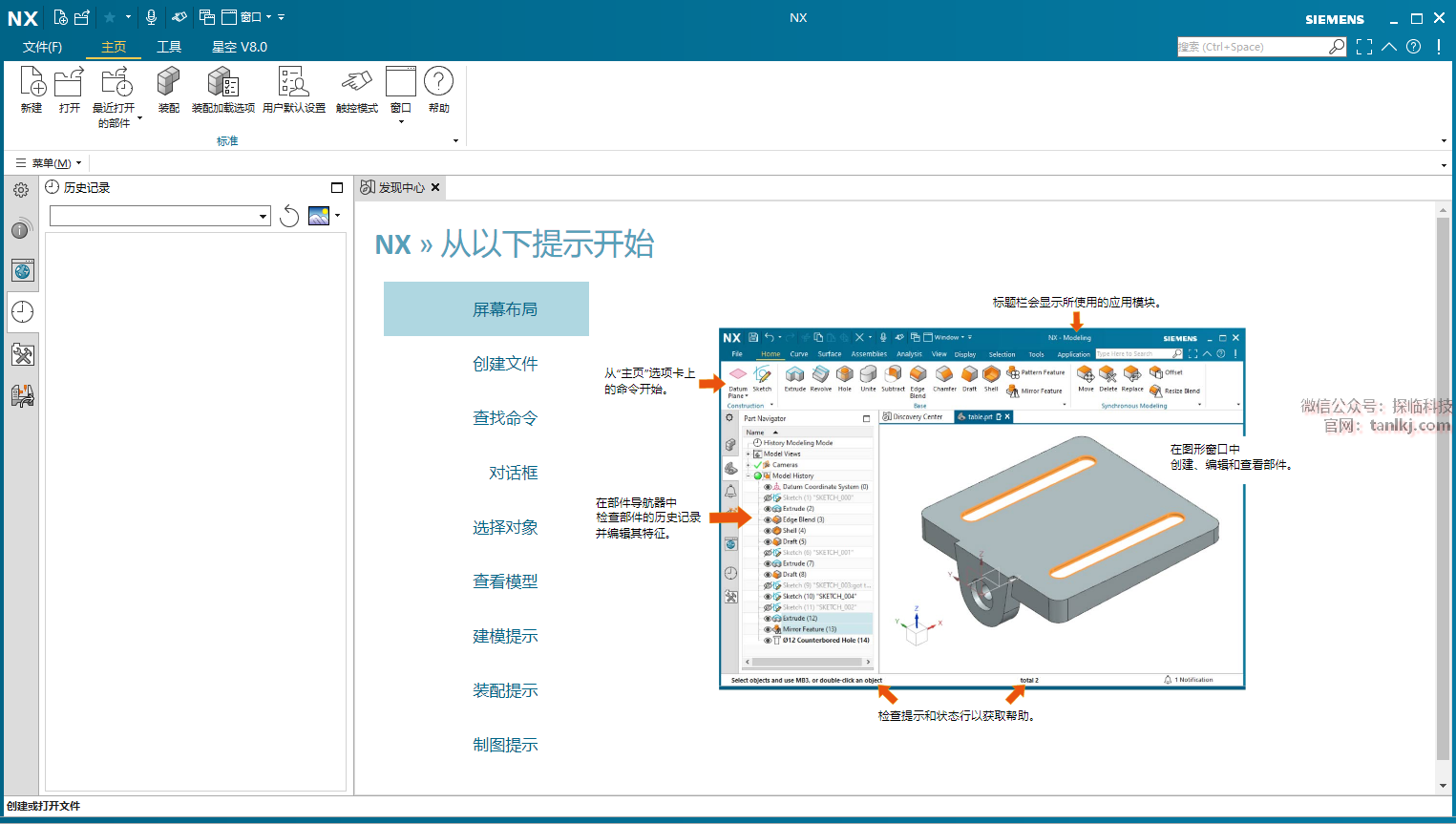Image resolution: width=1456 pixels, height=824 pixels.
Task: Open the History filter combo box
Action: tap(159, 217)
